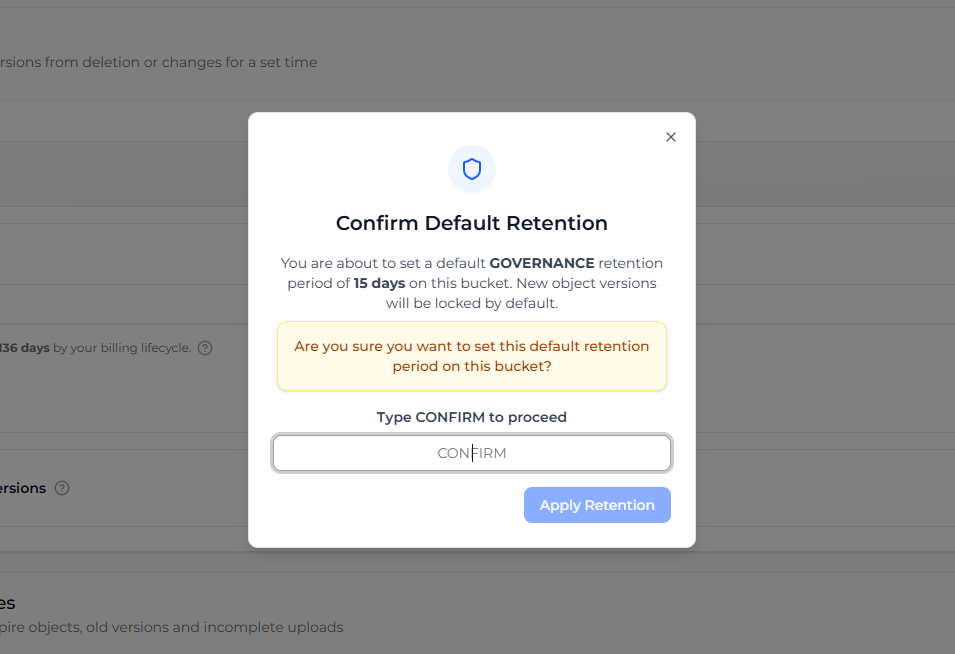Open help tooltip beside billing lifecycle text

click(x=205, y=348)
